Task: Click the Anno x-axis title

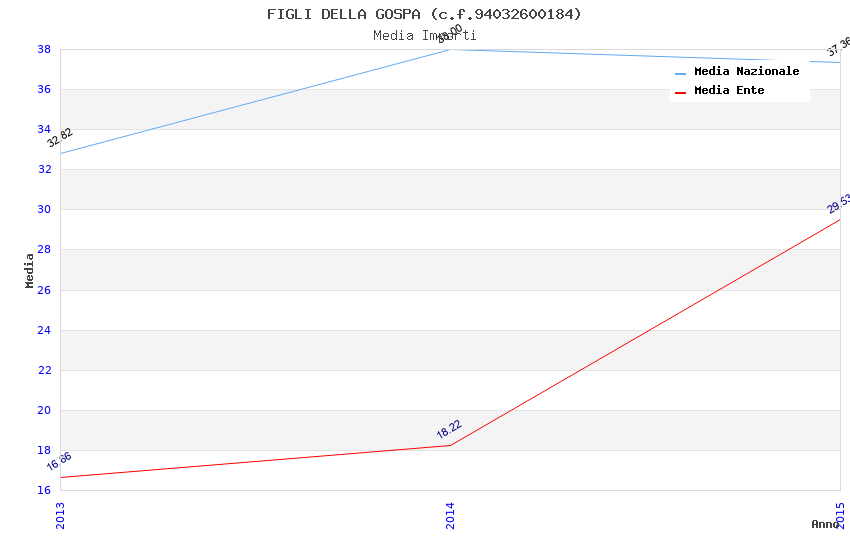Action: [x=824, y=524]
